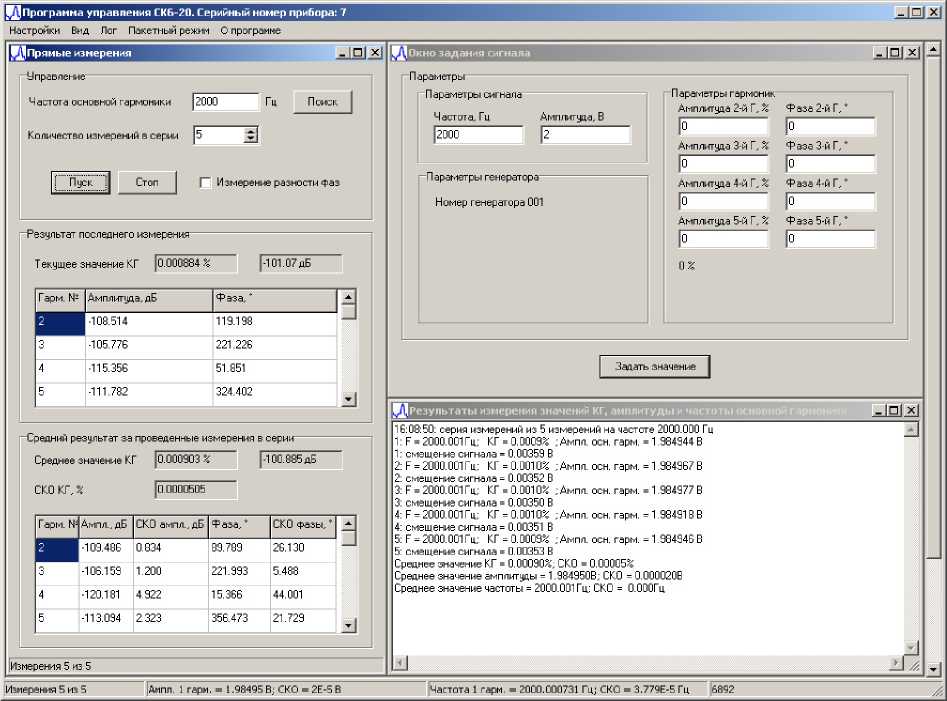947x701 pixels.
Task: Focus the Амплитуда, В signal field
Action: pos(585,135)
